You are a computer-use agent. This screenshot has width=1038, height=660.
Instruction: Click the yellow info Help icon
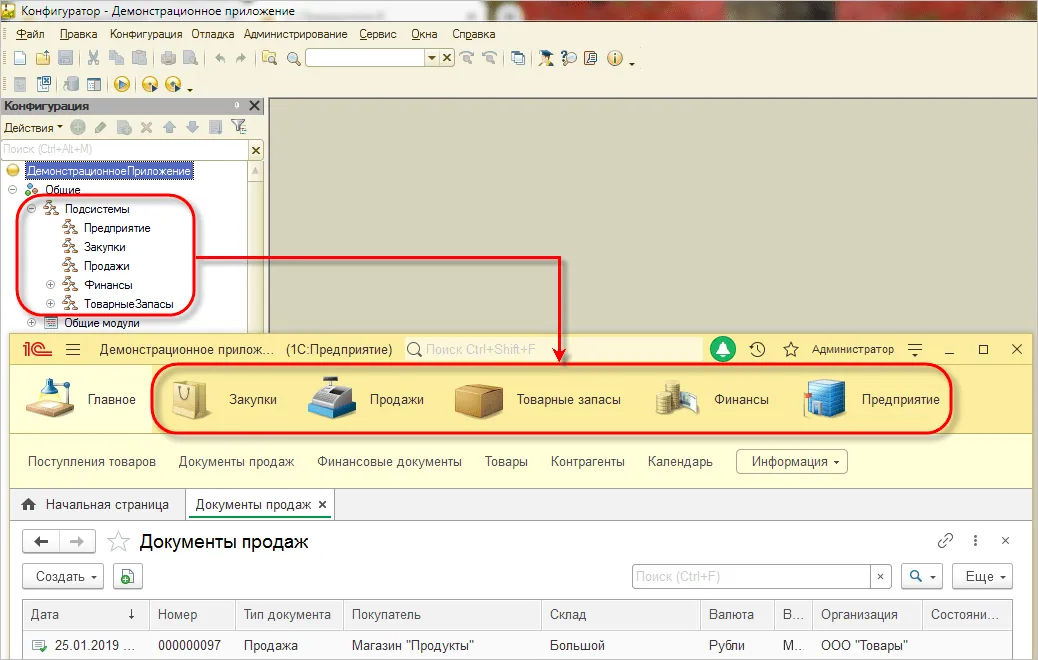[615, 58]
